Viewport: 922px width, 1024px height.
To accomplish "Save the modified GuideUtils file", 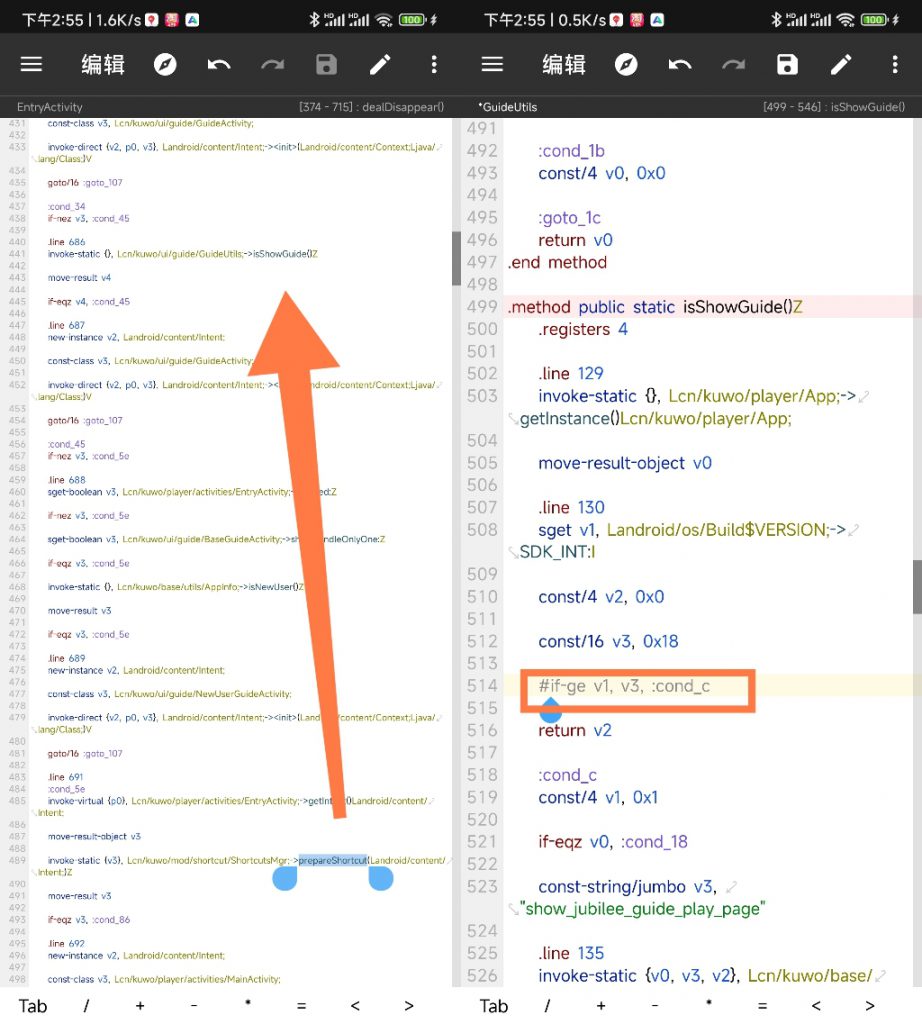I will (x=787, y=65).
